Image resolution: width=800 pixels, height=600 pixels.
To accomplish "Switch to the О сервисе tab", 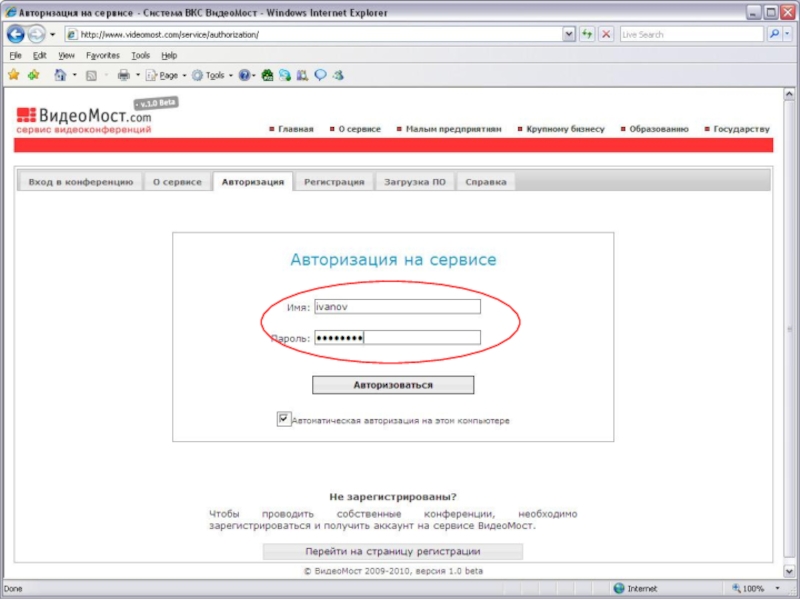I will point(177,182).
